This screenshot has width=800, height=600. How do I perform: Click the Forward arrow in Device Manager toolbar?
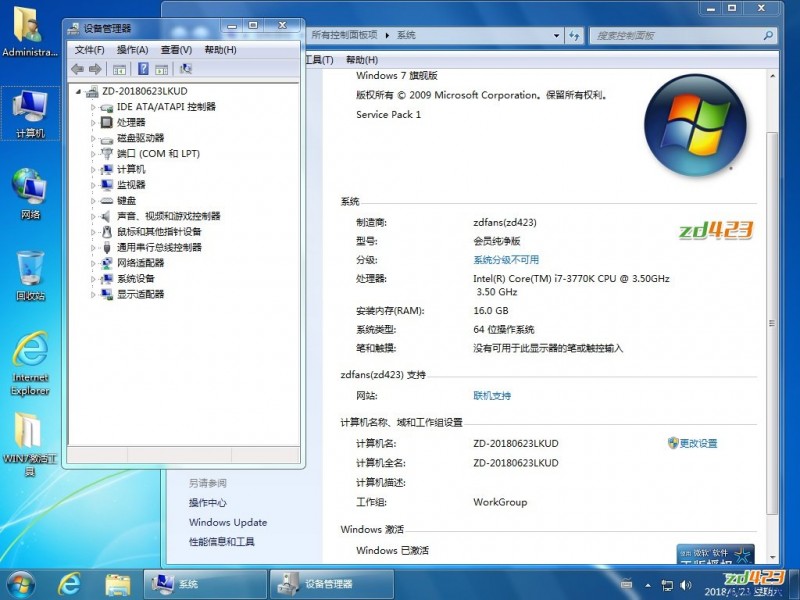[95, 69]
